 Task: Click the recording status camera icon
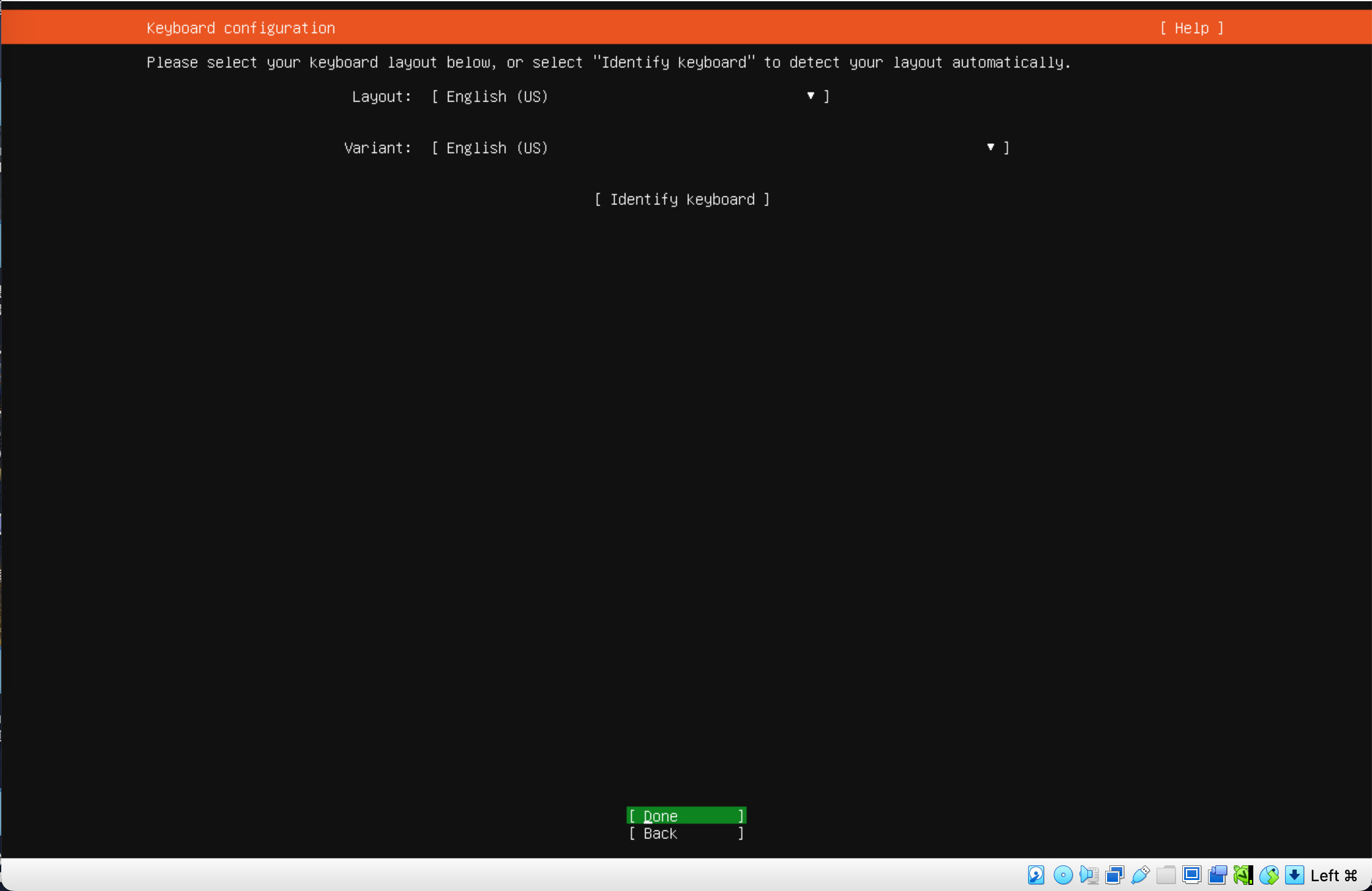pos(1217,875)
